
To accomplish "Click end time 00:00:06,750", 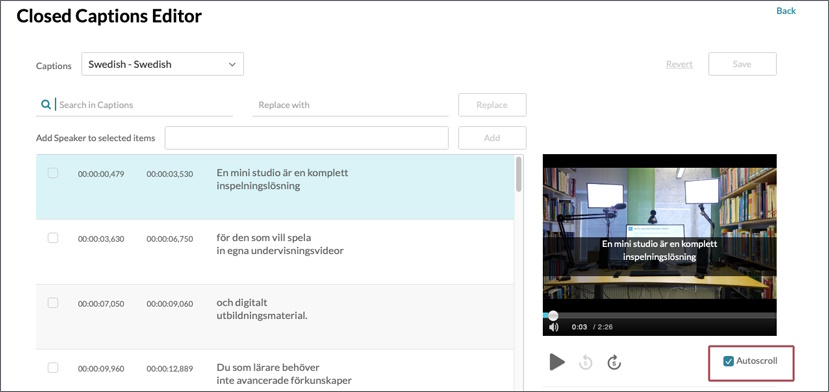I will (x=170, y=239).
